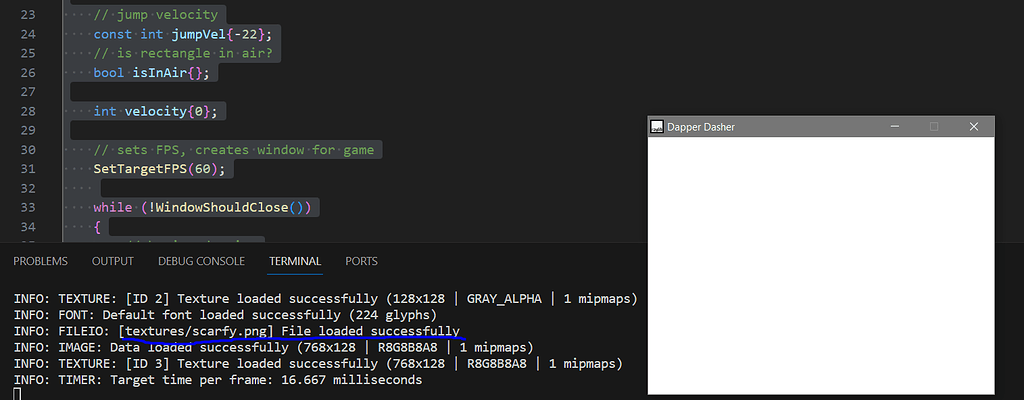Switch to the PROBLEMS panel tab
This screenshot has width=1024, height=400.
pyautogui.click(x=40, y=261)
